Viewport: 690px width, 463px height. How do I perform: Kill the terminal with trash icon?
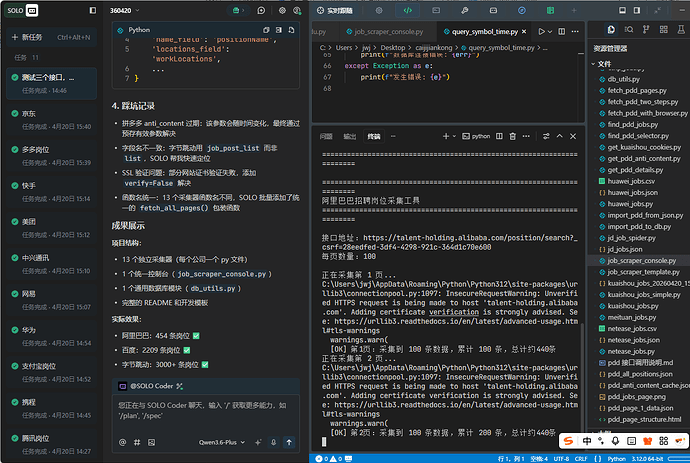[513, 136]
